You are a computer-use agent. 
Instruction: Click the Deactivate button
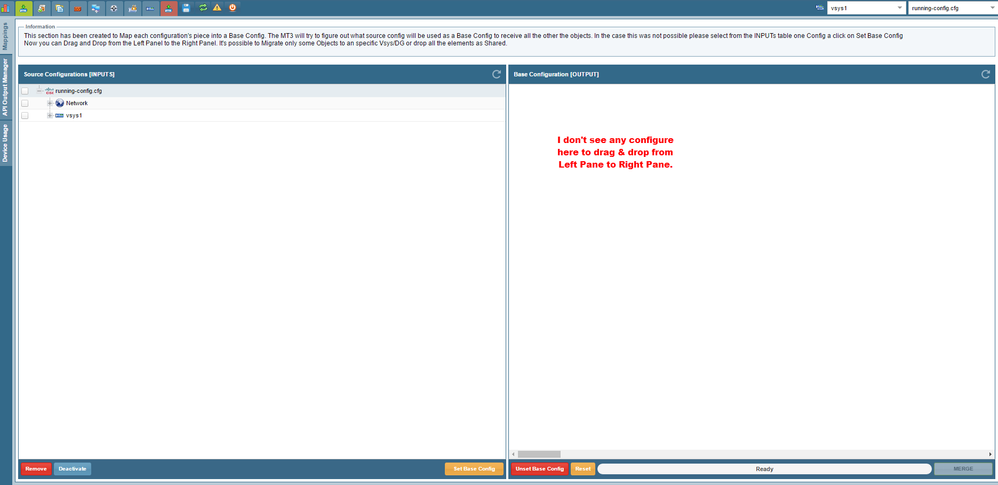[73, 469]
